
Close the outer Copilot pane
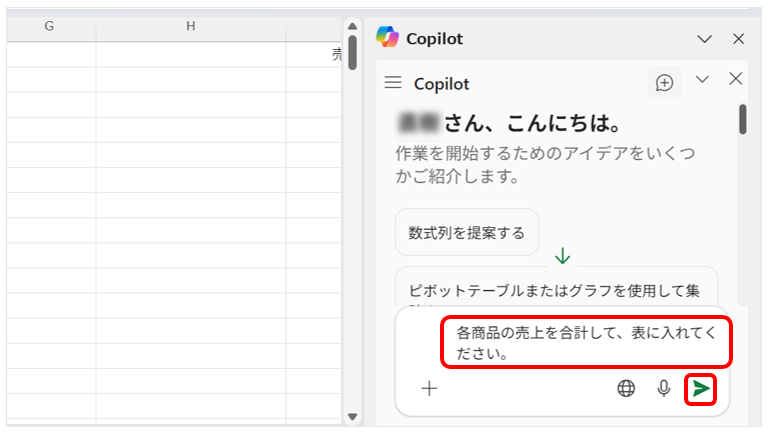[x=739, y=39]
